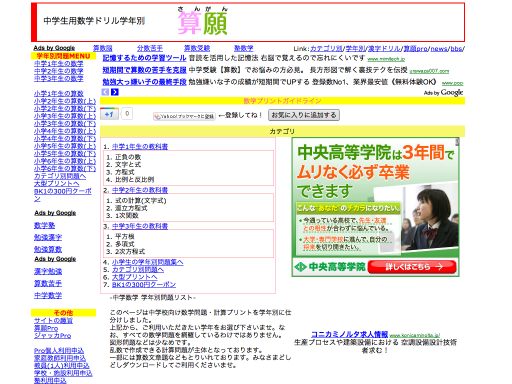Open the ジャッカPro link under その他

[x=52, y=336]
